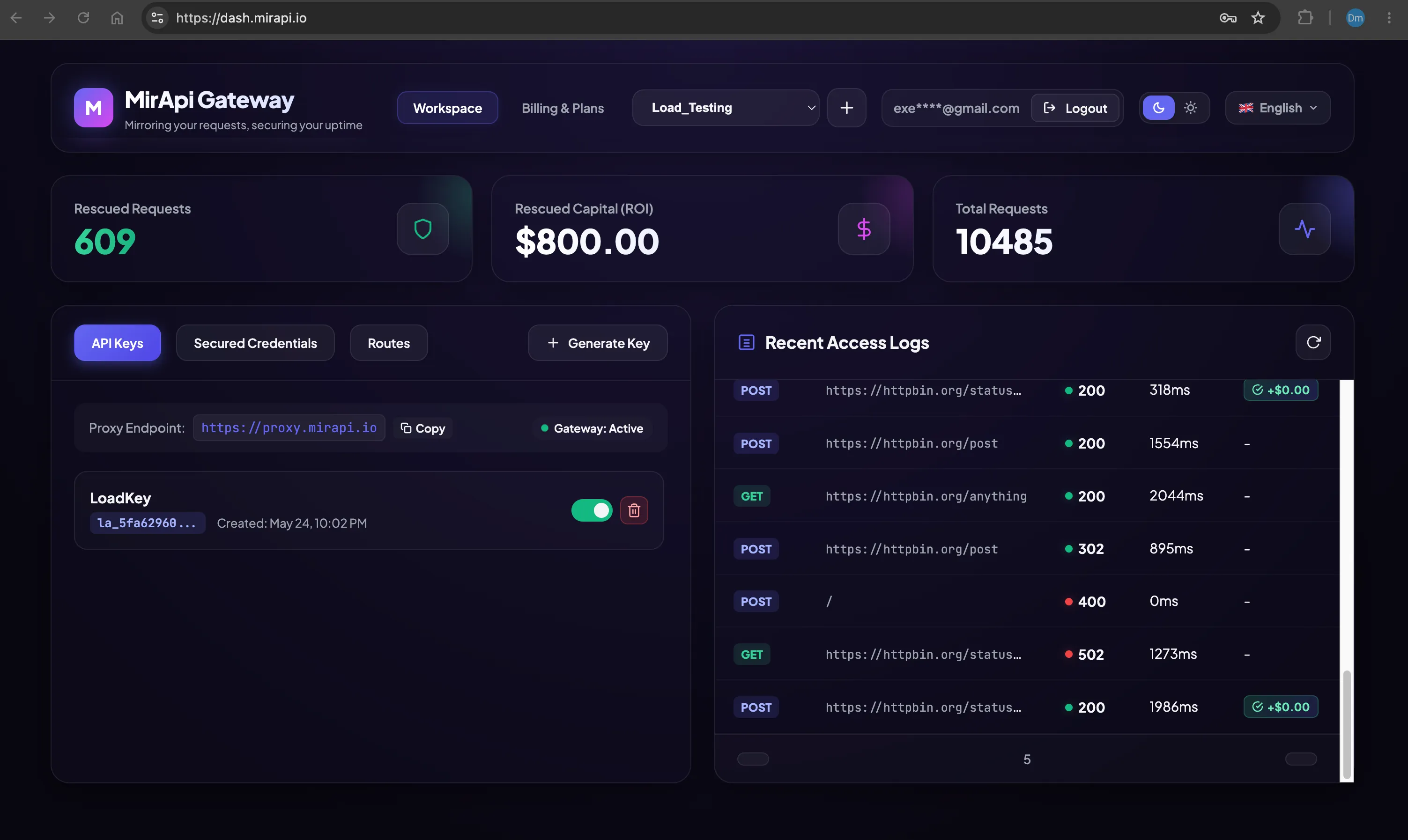
Task: Click the browser address bar URL
Action: [241, 18]
